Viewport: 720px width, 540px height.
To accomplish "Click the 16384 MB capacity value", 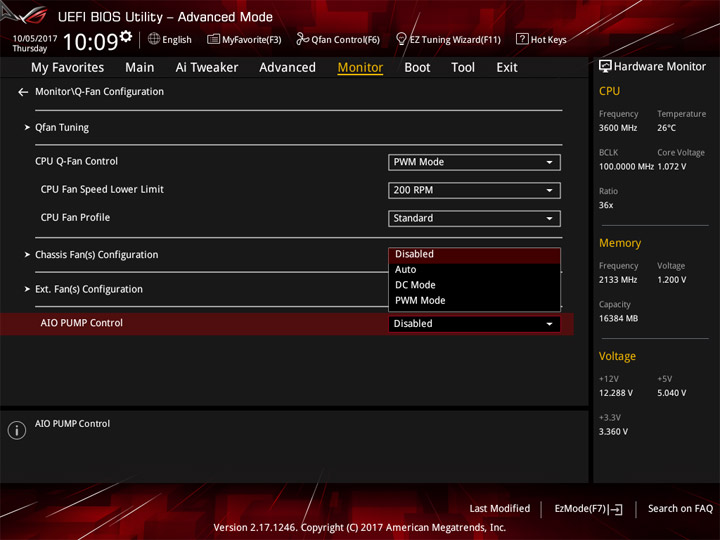I will [x=618, y=318].
